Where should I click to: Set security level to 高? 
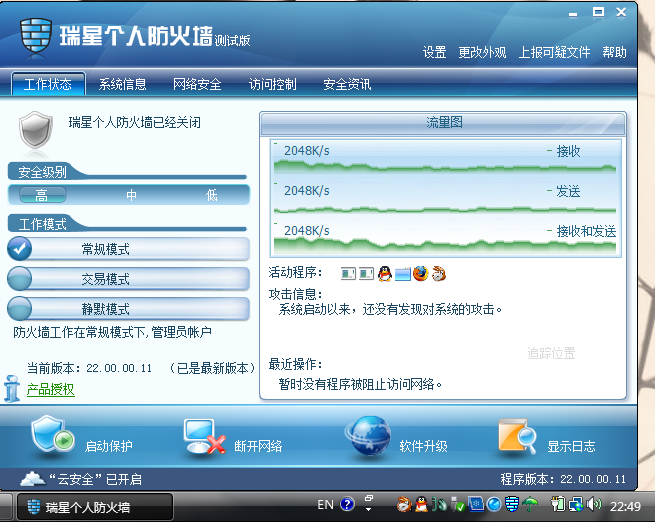[x=42, y=195]
